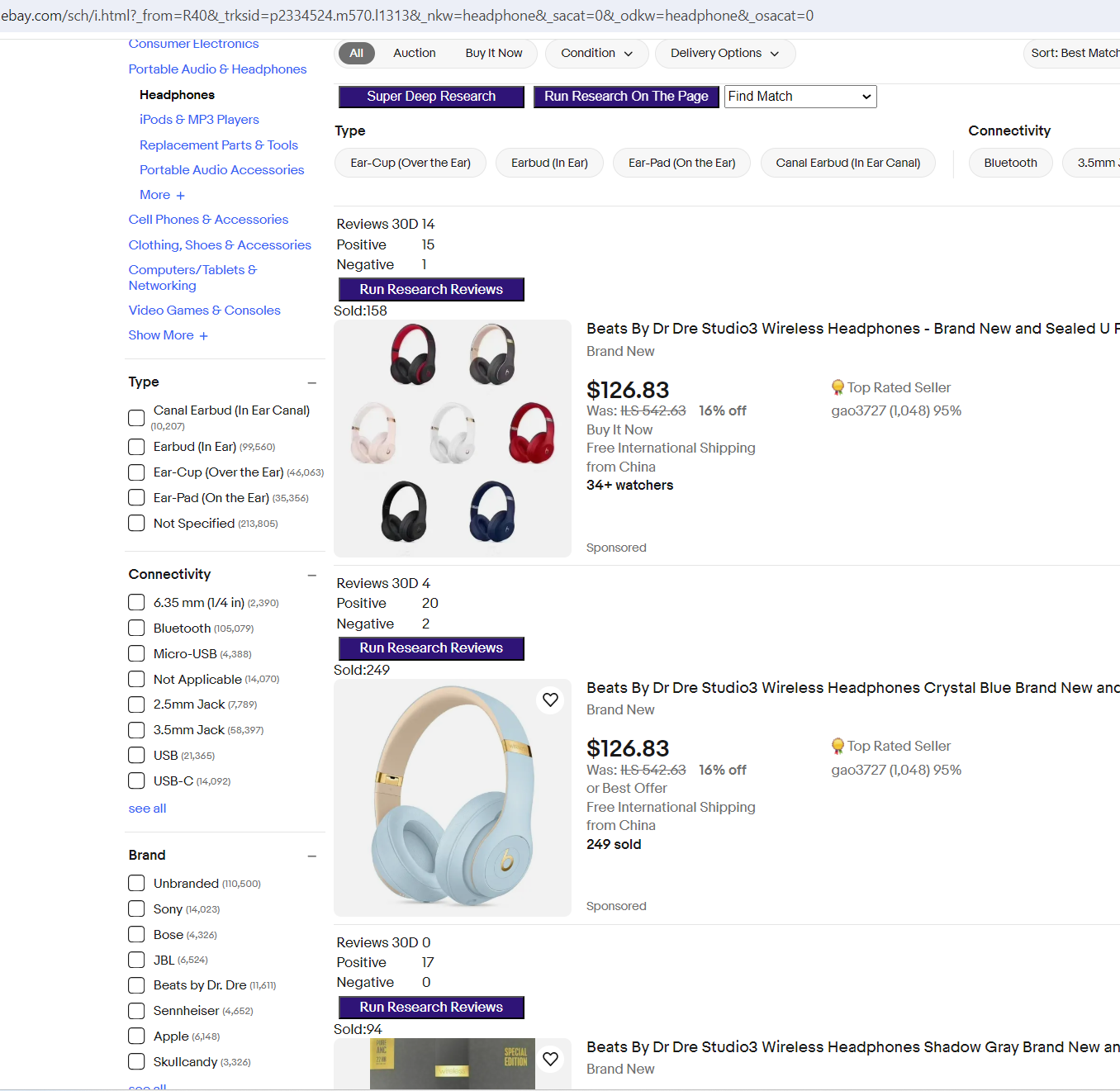Image resolution: width=1120 pixels, height=1091 pixels.
Task: Check Earbud (In Ear) filter
Action: [x=136, y=447]
